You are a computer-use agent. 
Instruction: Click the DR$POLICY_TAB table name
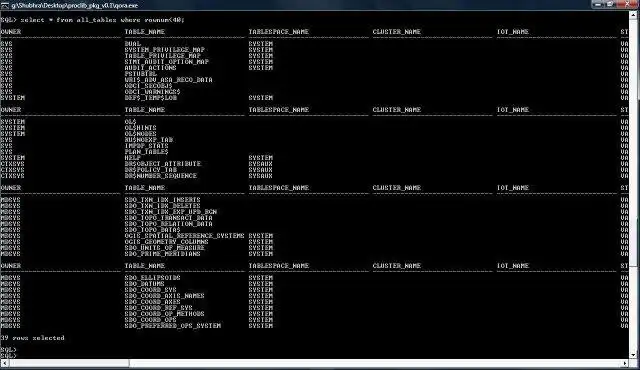click(x=151, y=170)
